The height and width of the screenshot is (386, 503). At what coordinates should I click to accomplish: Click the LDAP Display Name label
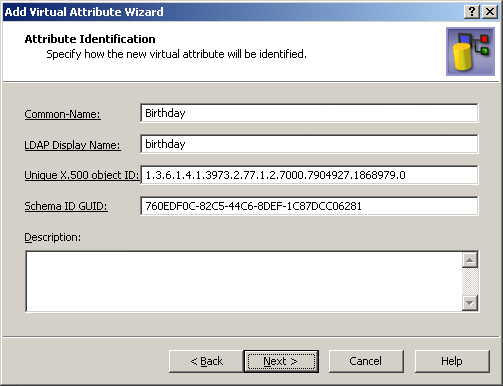tap(72, 145)
